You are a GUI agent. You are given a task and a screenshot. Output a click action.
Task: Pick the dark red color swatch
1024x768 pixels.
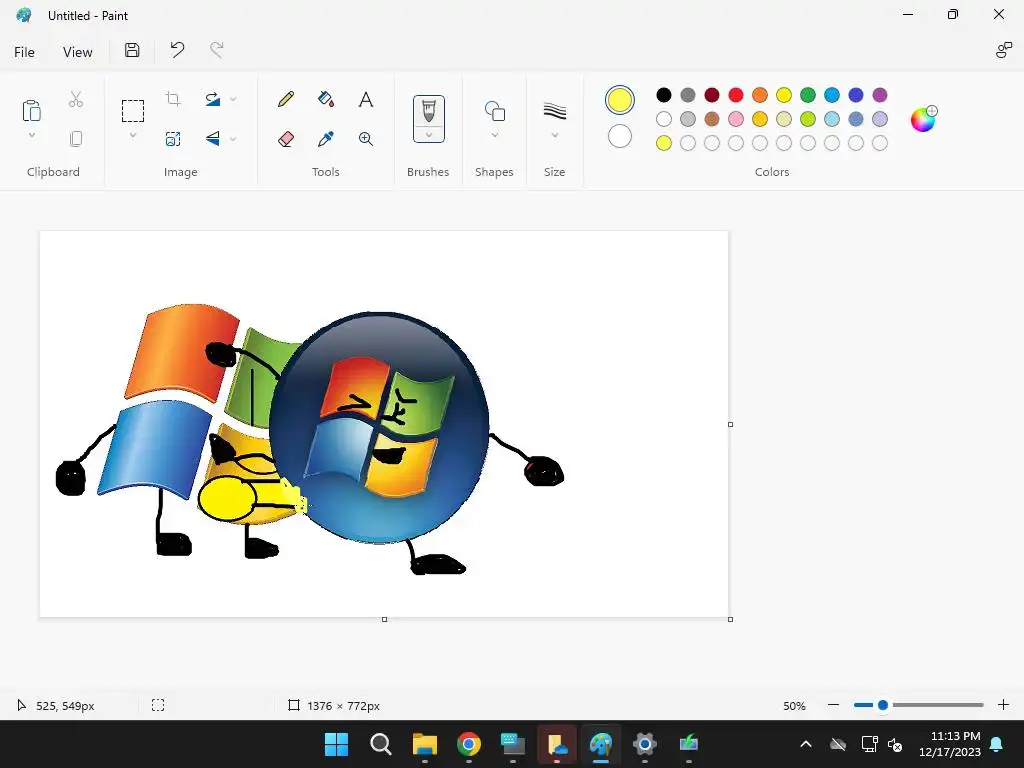click(x=712, y=95)
